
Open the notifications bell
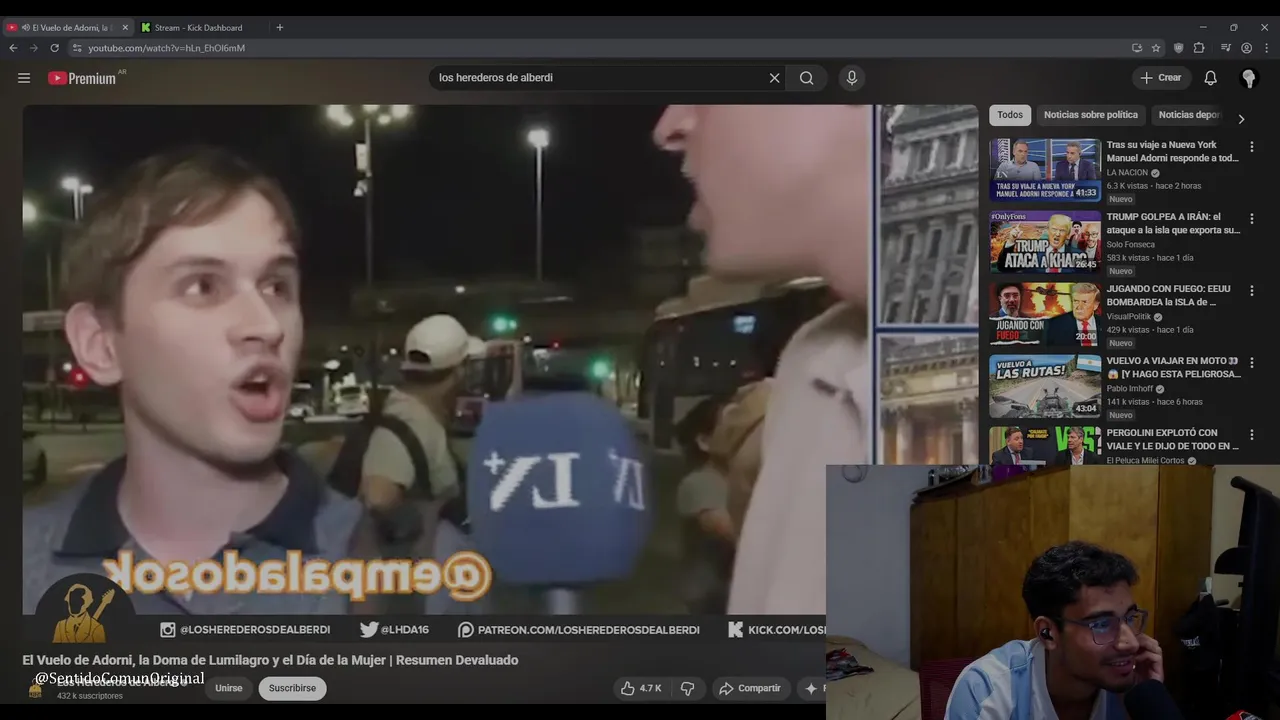(1211, 78)
